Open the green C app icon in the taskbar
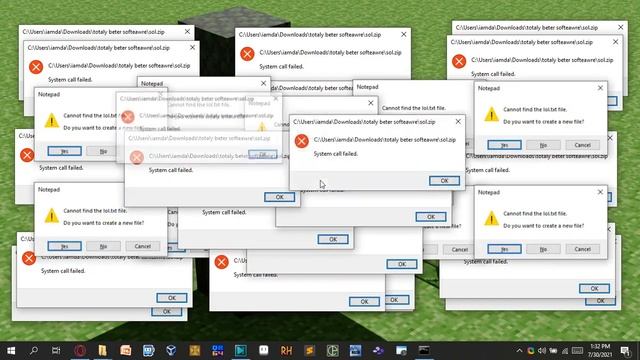 tap(332, 351)
